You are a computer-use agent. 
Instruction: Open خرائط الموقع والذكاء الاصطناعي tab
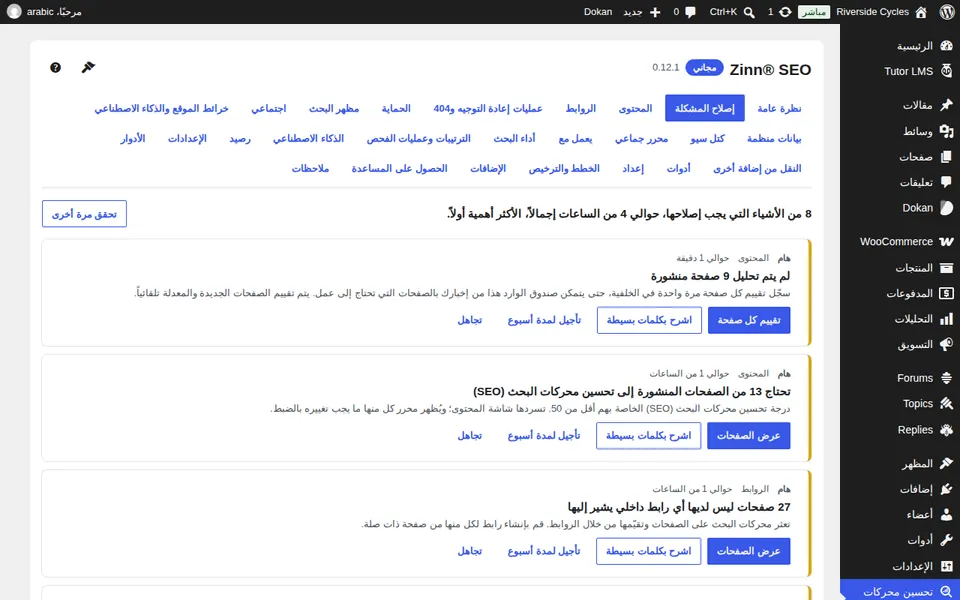coord(162,108)
